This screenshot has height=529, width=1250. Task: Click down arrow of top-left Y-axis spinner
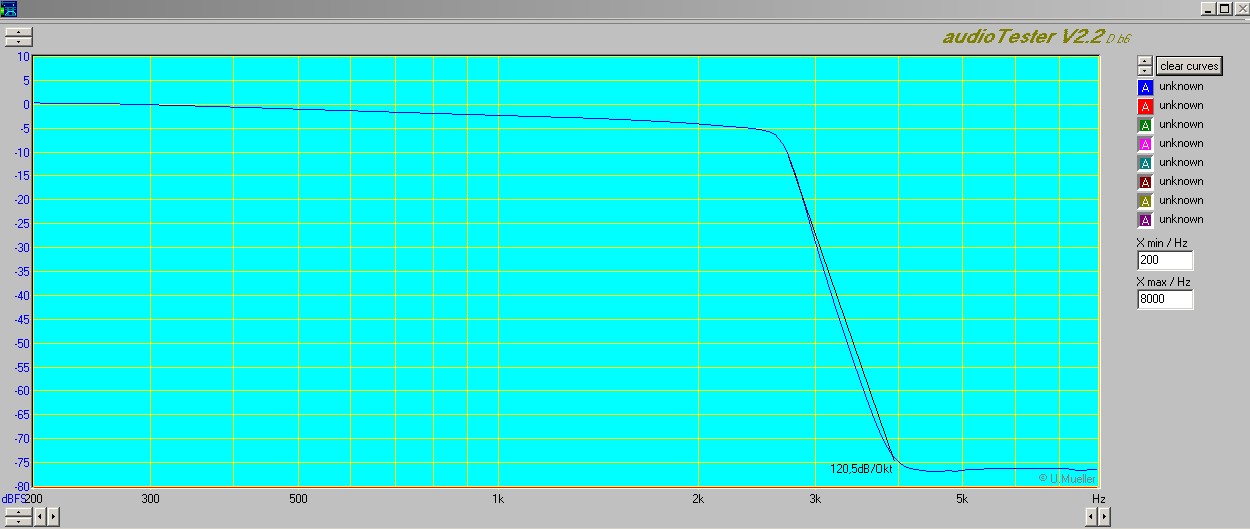coord(18,42)
